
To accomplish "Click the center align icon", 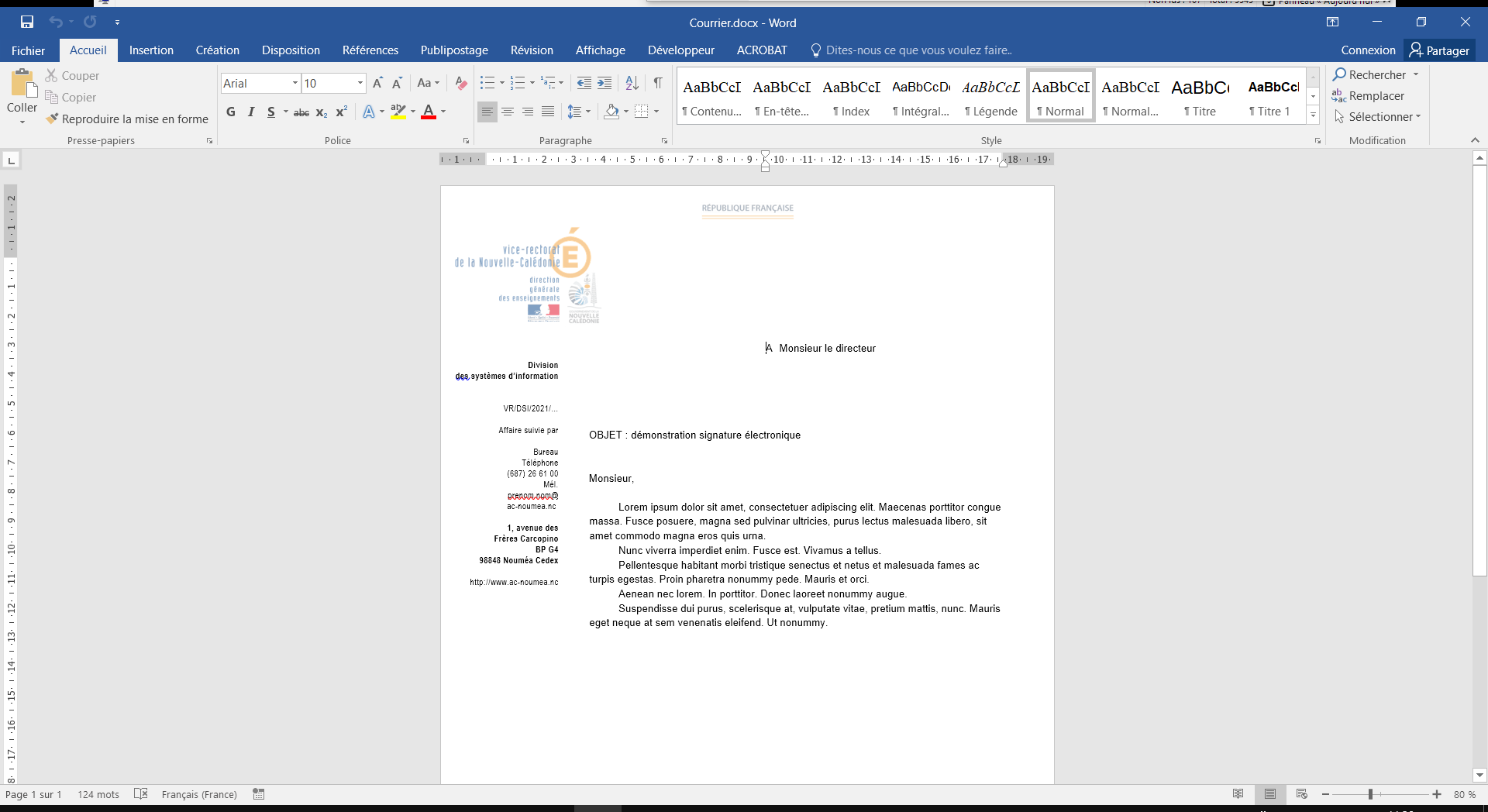I will 508,112.
